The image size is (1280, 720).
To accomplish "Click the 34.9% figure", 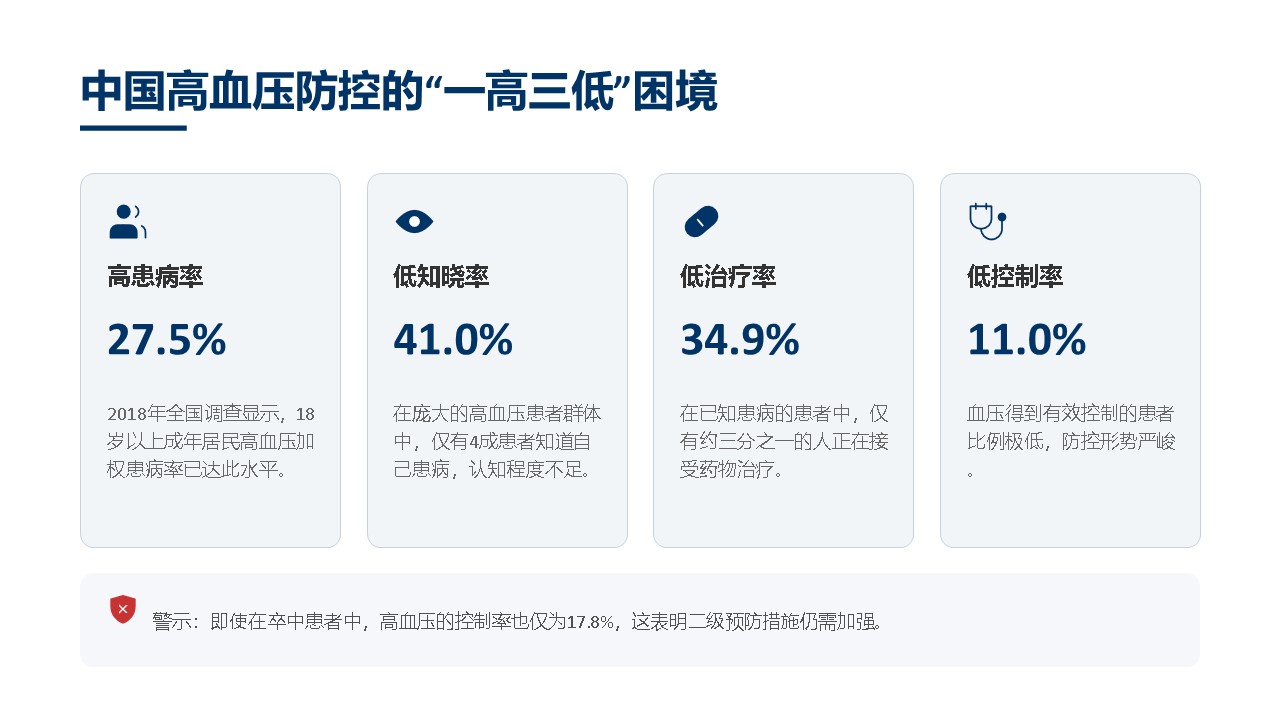I will tap(740, 340).
